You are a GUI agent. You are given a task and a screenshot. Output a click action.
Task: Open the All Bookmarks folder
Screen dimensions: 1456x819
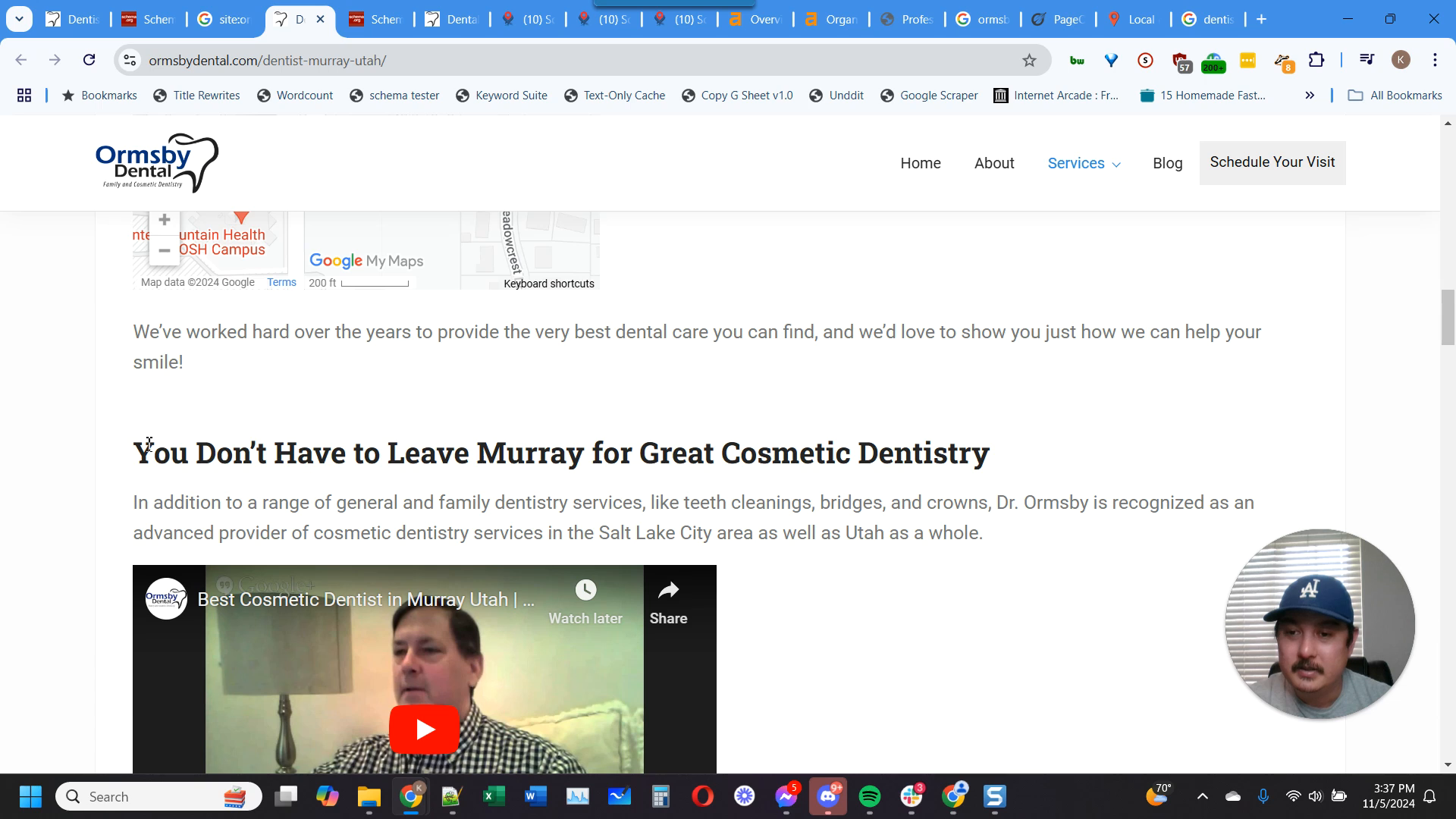pos(1395,96)
